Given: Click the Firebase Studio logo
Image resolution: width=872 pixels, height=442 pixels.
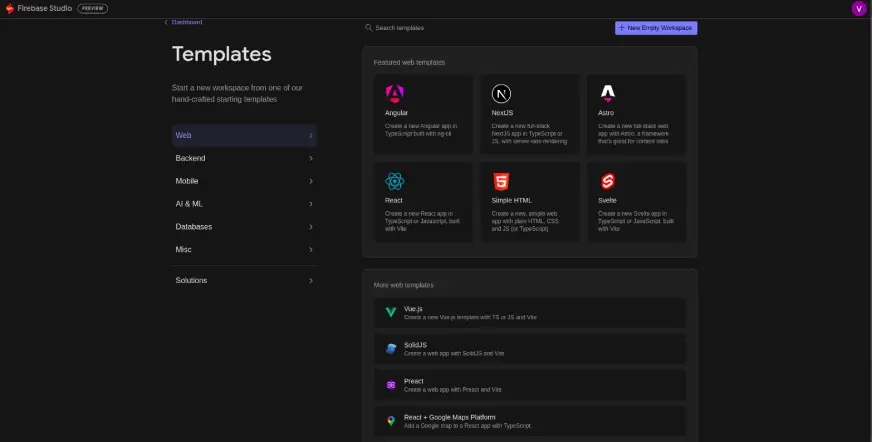Looking at the screenshot, I should (10, 8).
